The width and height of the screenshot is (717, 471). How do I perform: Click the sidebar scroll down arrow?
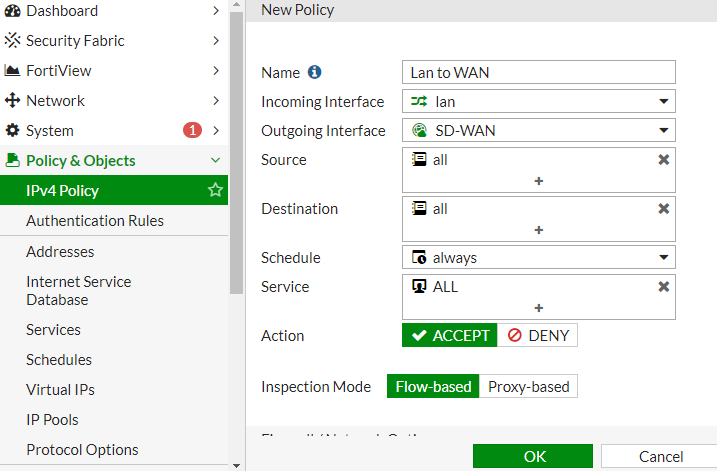tap(236, 466)
